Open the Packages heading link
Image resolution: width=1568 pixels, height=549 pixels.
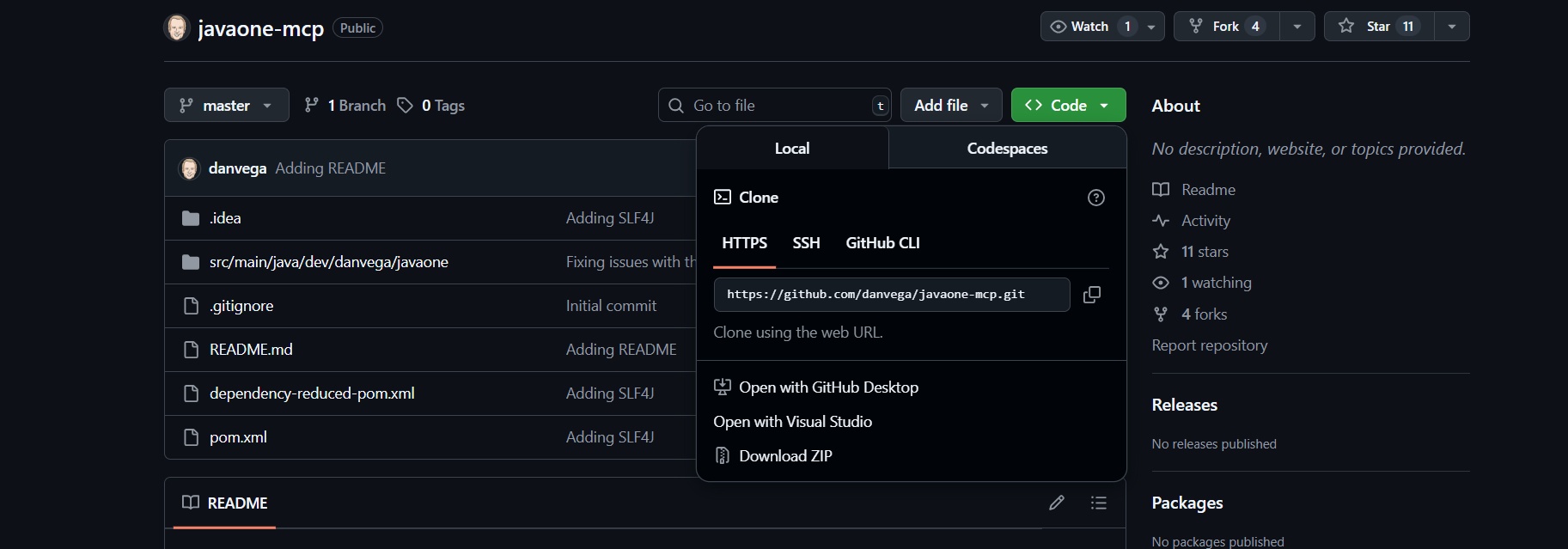click(x=1187, y=503)
